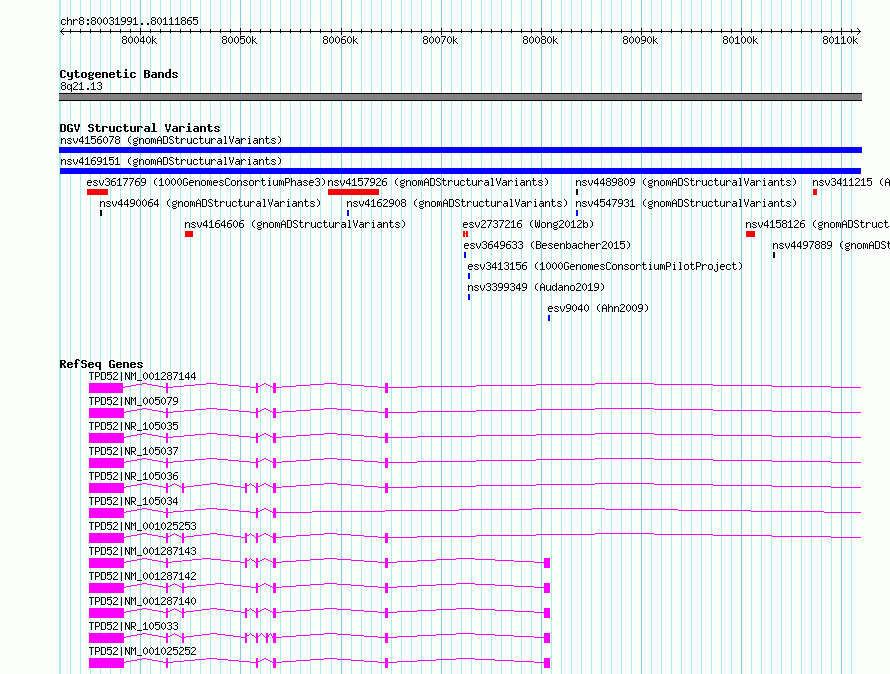Open variant nsv4169151 label

point(171,161)
